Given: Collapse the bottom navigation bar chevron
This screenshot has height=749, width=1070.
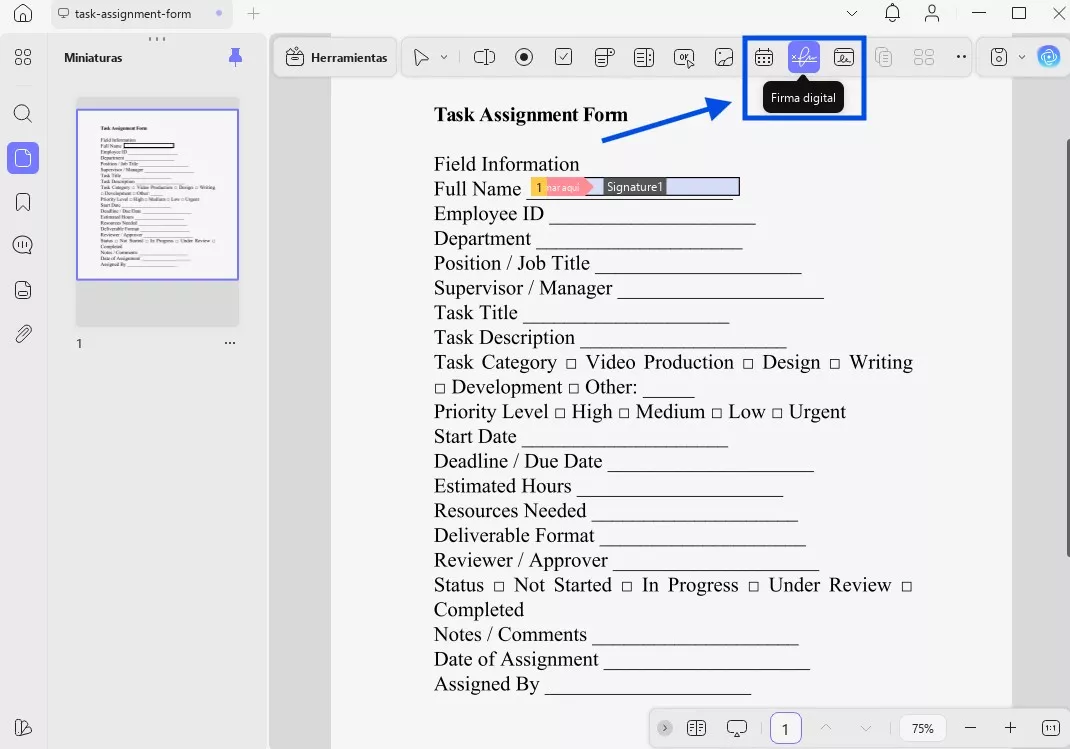Looking at the screenshot, I should point(665,728).
